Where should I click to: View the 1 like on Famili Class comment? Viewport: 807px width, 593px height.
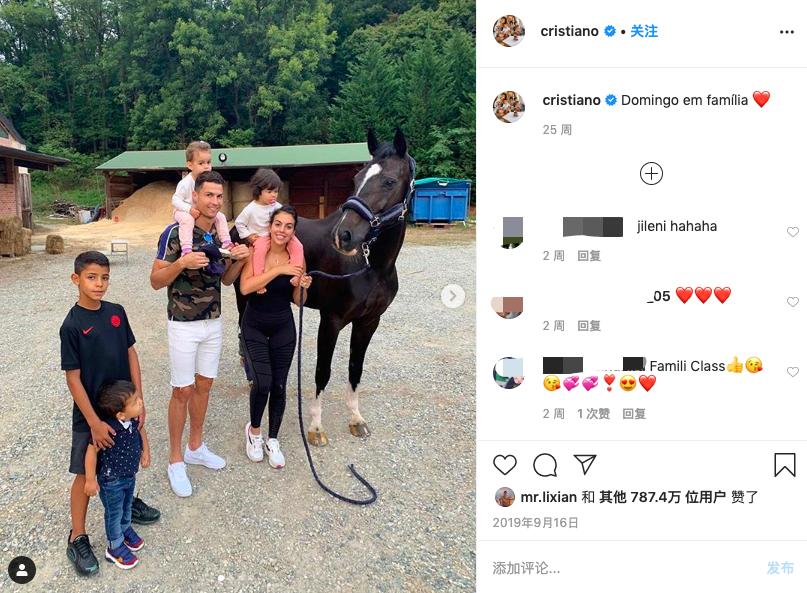593,414
